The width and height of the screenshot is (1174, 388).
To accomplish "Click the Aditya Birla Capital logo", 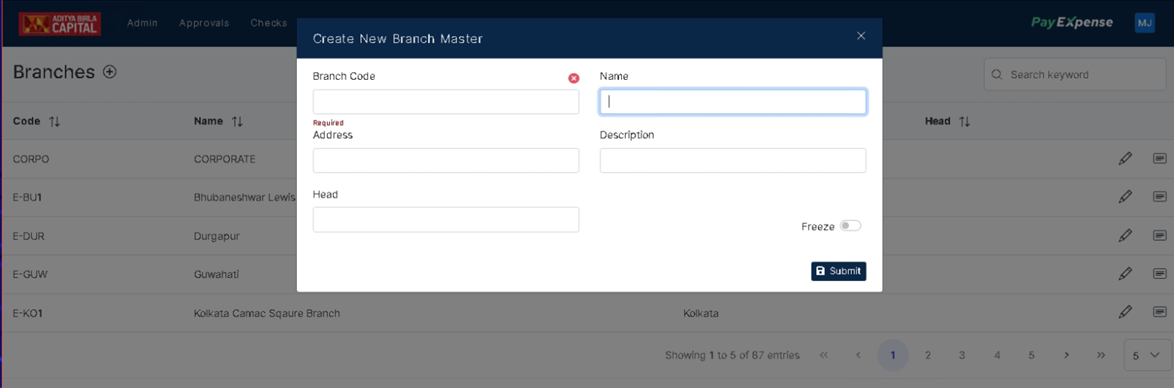I will 60,23.
